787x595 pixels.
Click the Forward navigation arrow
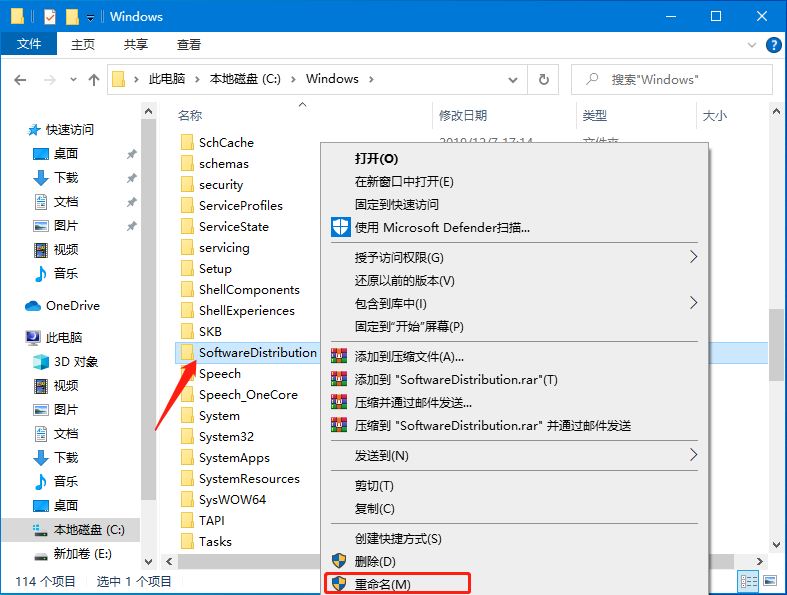click(x=49, y=80)
